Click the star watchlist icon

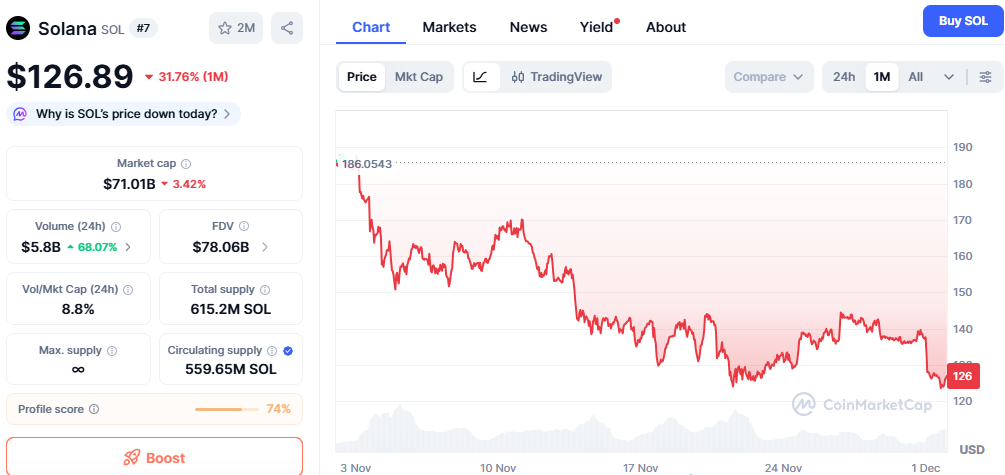[x=224, y=28]
